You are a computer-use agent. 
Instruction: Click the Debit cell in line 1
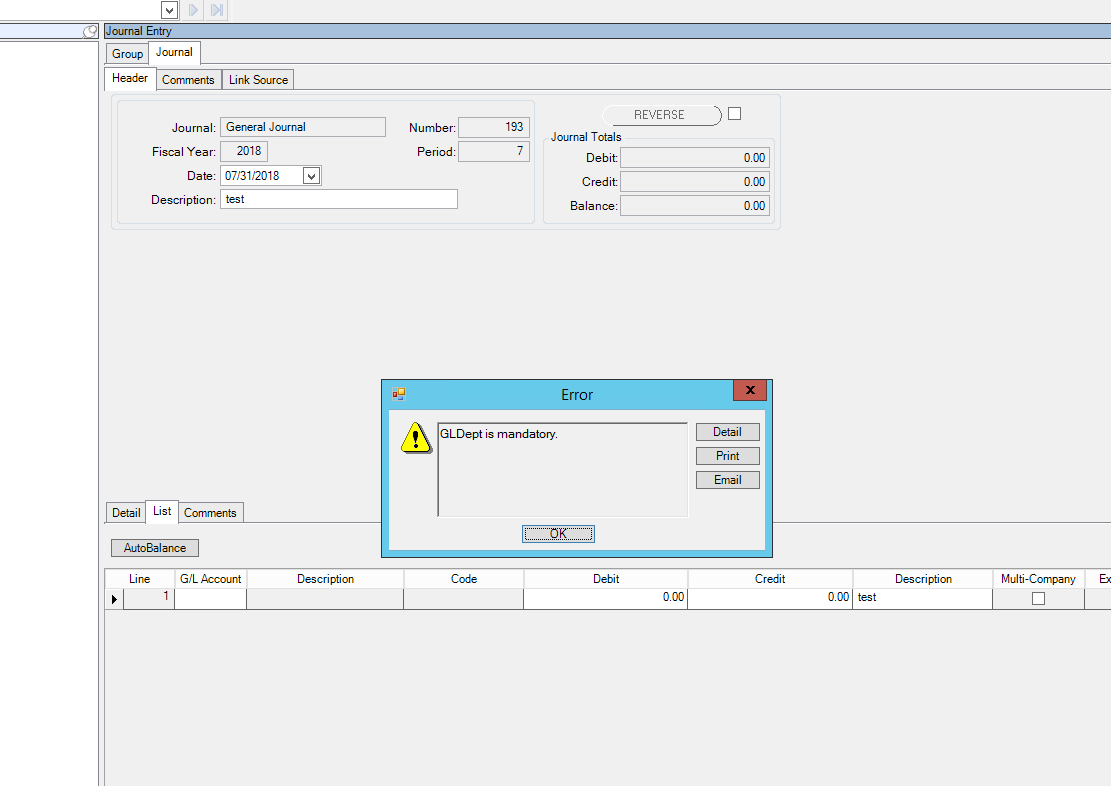pos(605,599)
